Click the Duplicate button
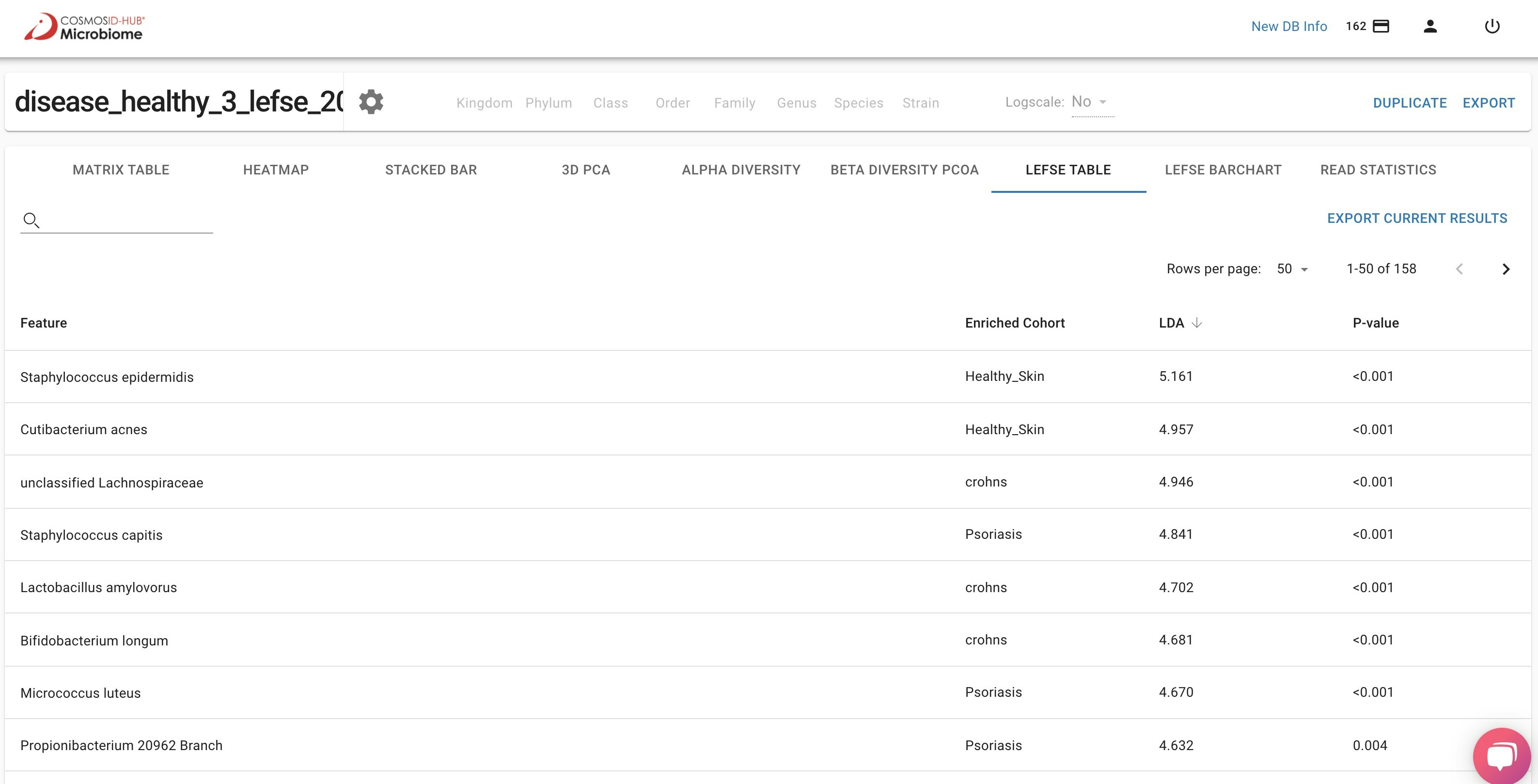The height and width of the screenshot is (784, 1538). pos(1409,103)
